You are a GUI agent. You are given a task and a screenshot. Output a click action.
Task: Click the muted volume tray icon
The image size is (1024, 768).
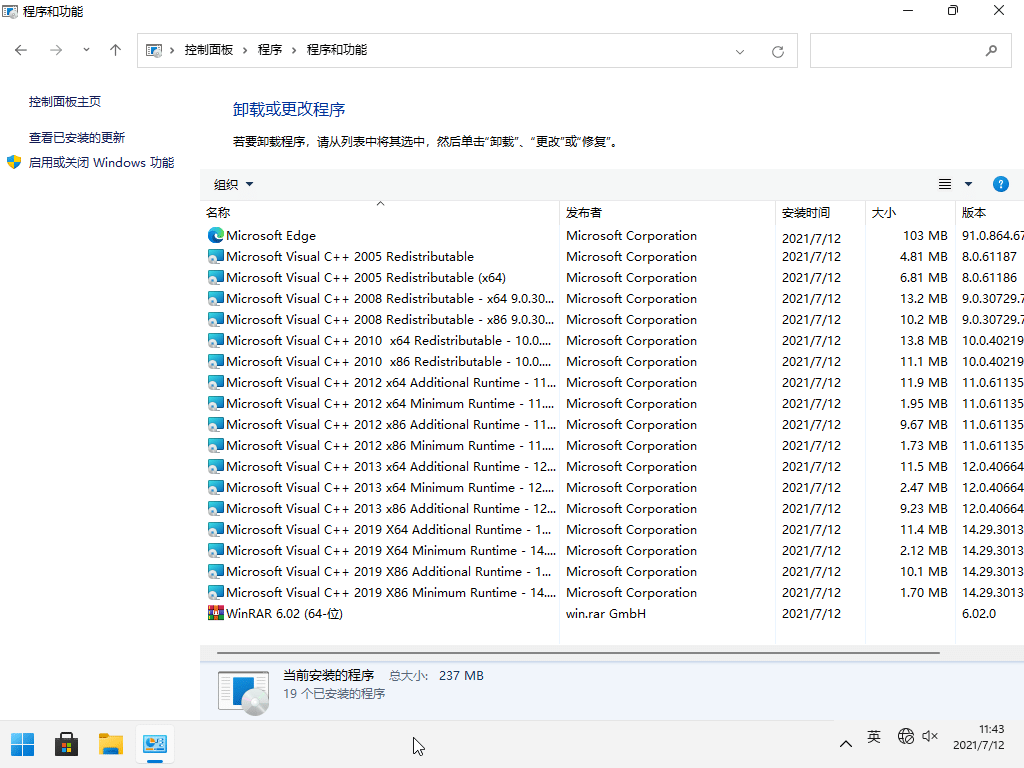tap(929, 737)
